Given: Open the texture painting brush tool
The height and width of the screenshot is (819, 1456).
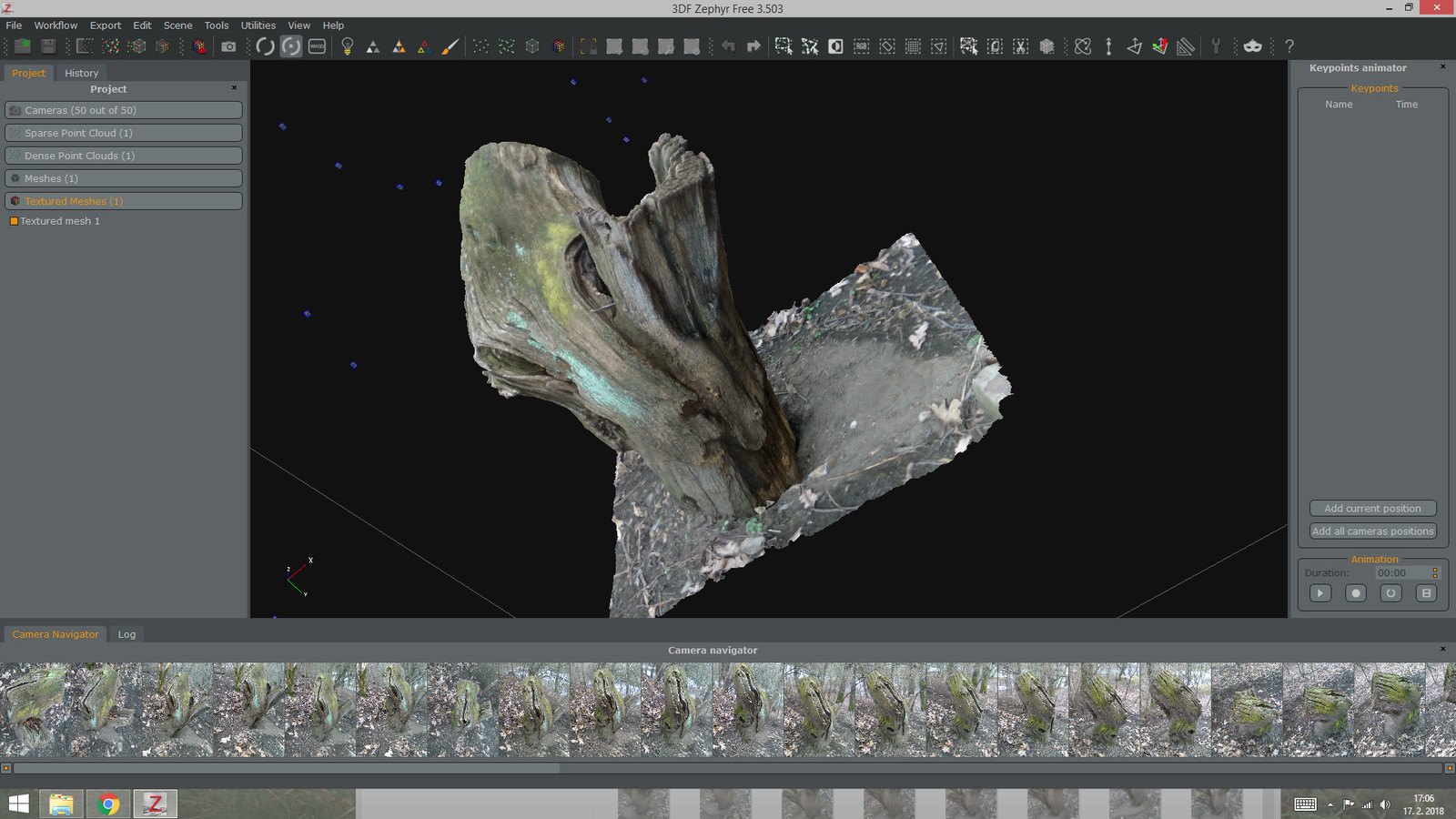Looking at the screenshot, I should [x=450, y=45].
